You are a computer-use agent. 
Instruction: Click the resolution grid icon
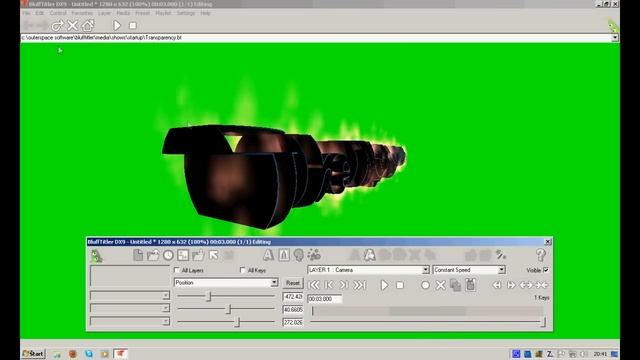coord(183,256)
